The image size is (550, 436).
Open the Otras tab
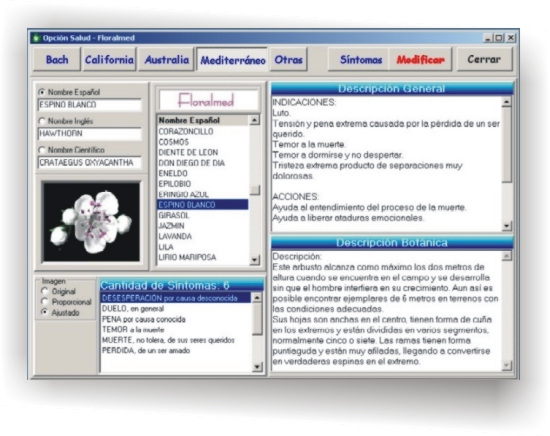pyautogui.click(x=288, y=60)
